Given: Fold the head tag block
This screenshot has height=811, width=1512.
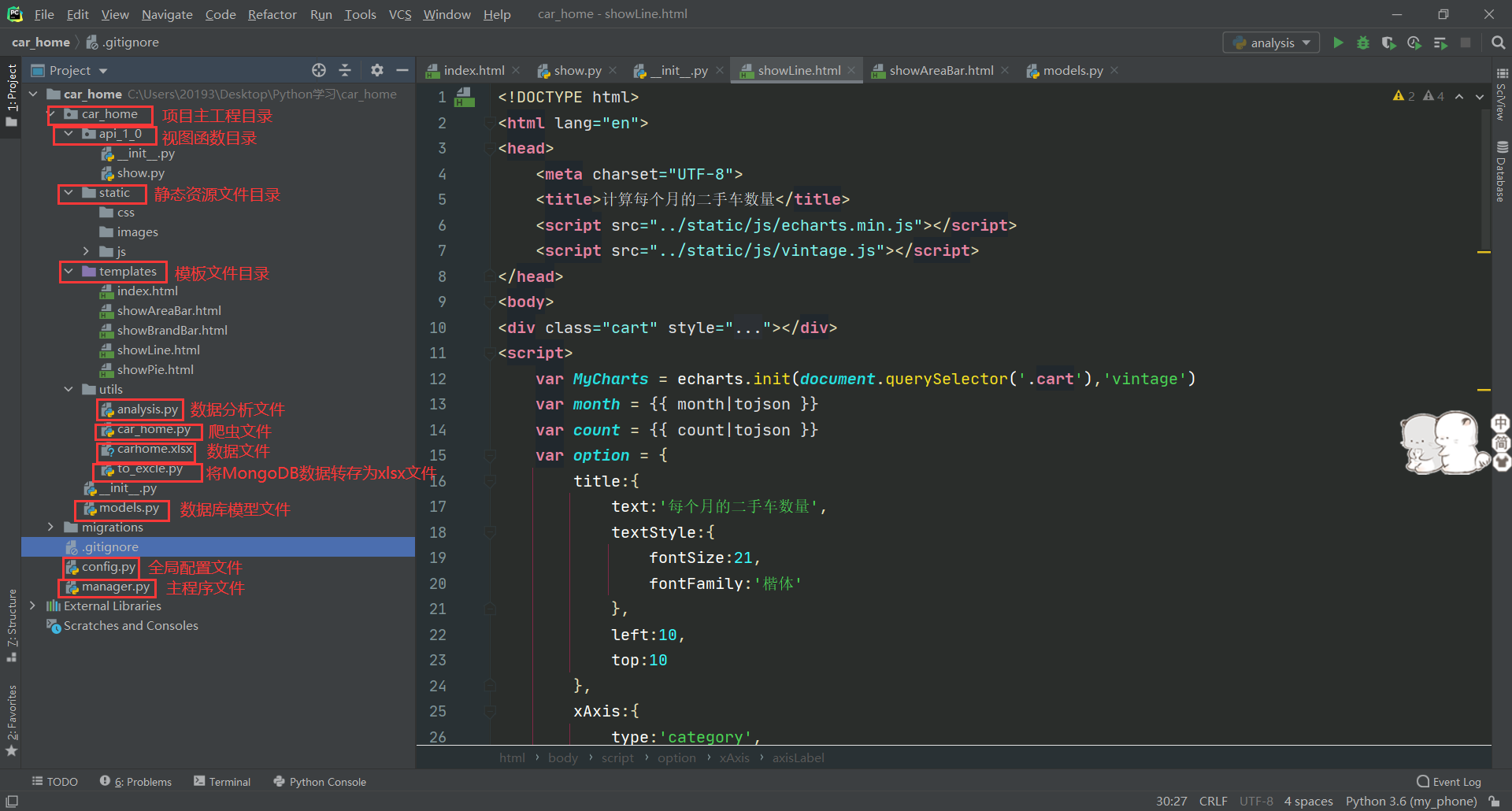Looking at the screenshot, I should coord(489,148).
